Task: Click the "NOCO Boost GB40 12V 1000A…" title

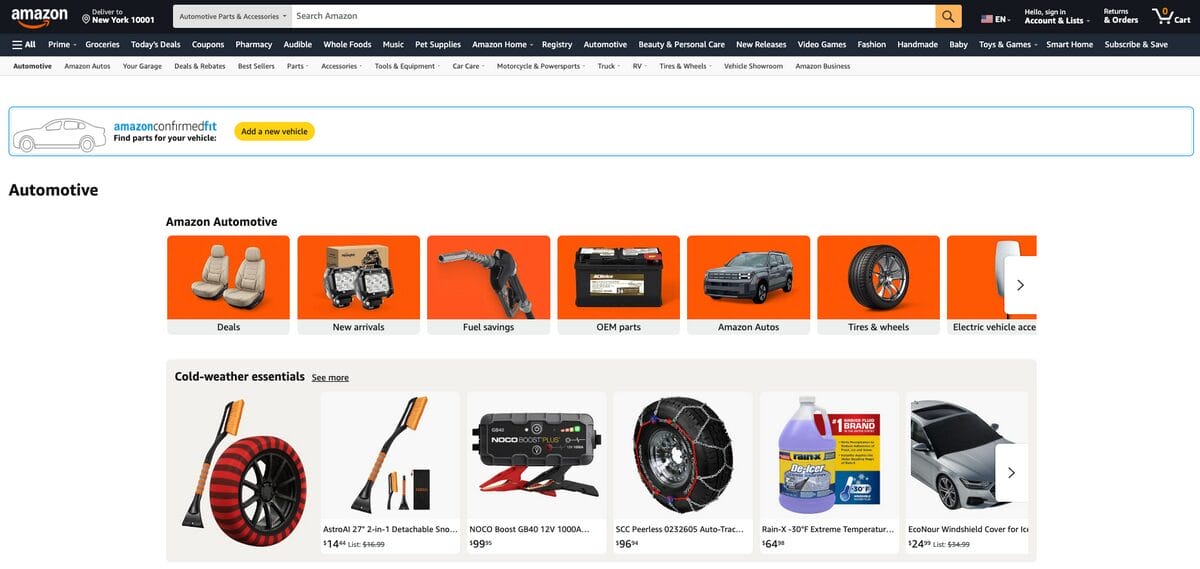Action: [x=529, y=529]
